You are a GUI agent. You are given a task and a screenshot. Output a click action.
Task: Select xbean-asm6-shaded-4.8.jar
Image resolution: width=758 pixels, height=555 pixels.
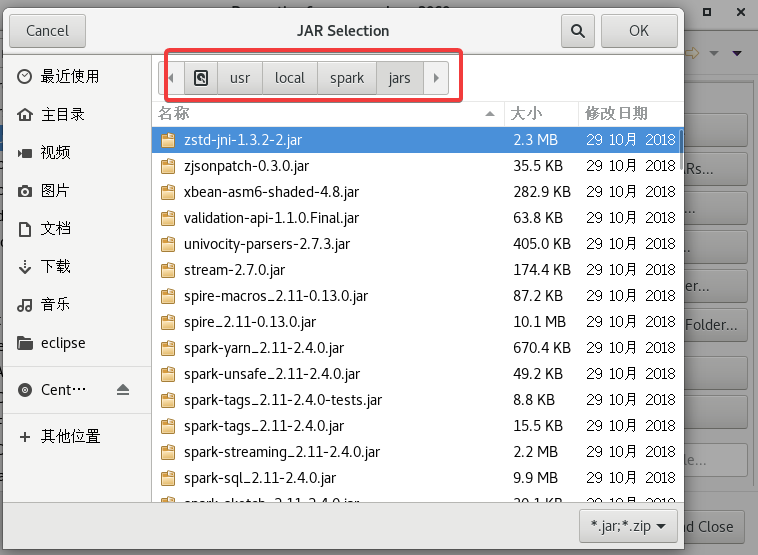pos(416,192)
